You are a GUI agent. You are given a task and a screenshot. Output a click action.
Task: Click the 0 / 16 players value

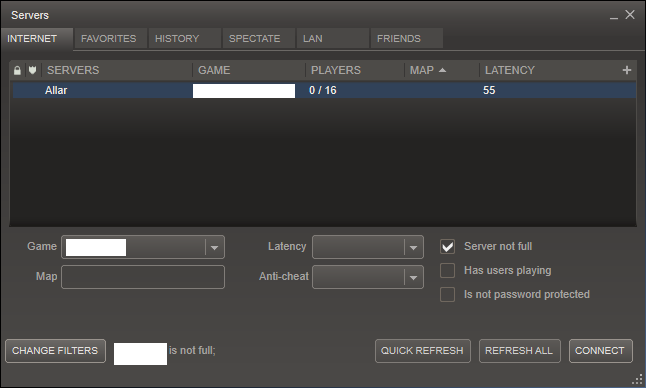click(323, 91)
